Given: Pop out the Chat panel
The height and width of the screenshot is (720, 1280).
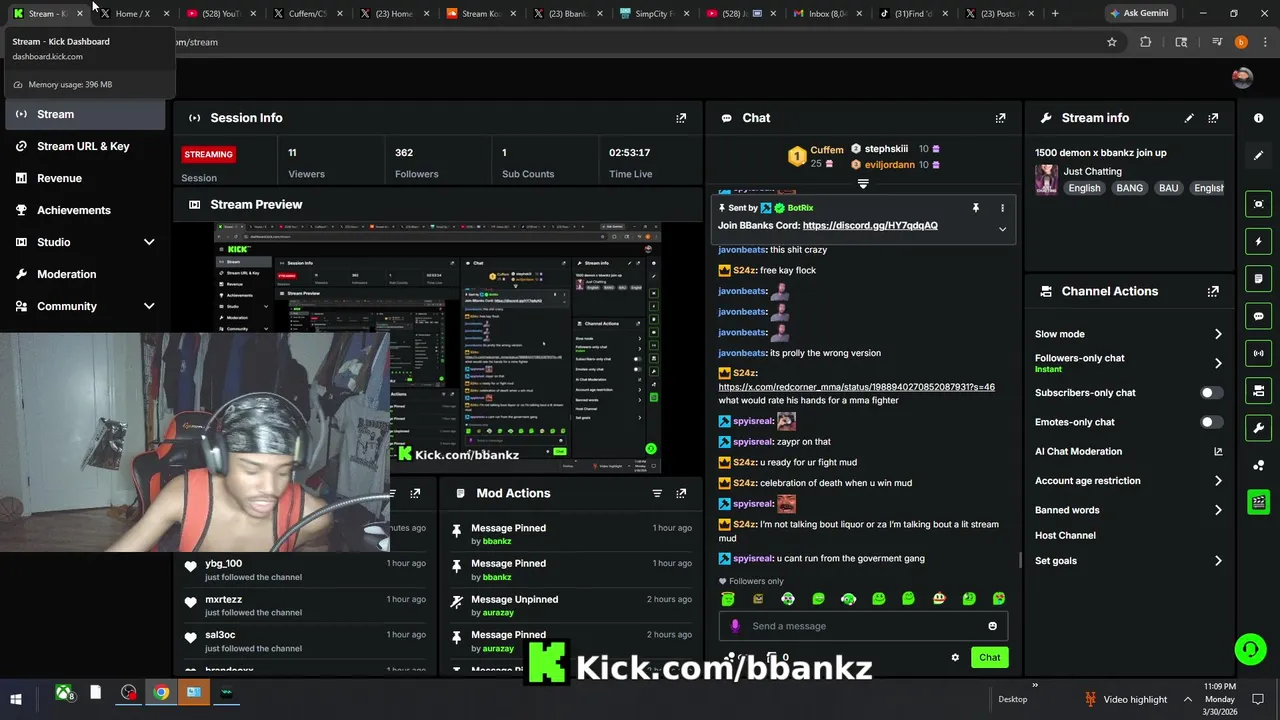Looking at the screenshot, I should [x=1000, y=118].
